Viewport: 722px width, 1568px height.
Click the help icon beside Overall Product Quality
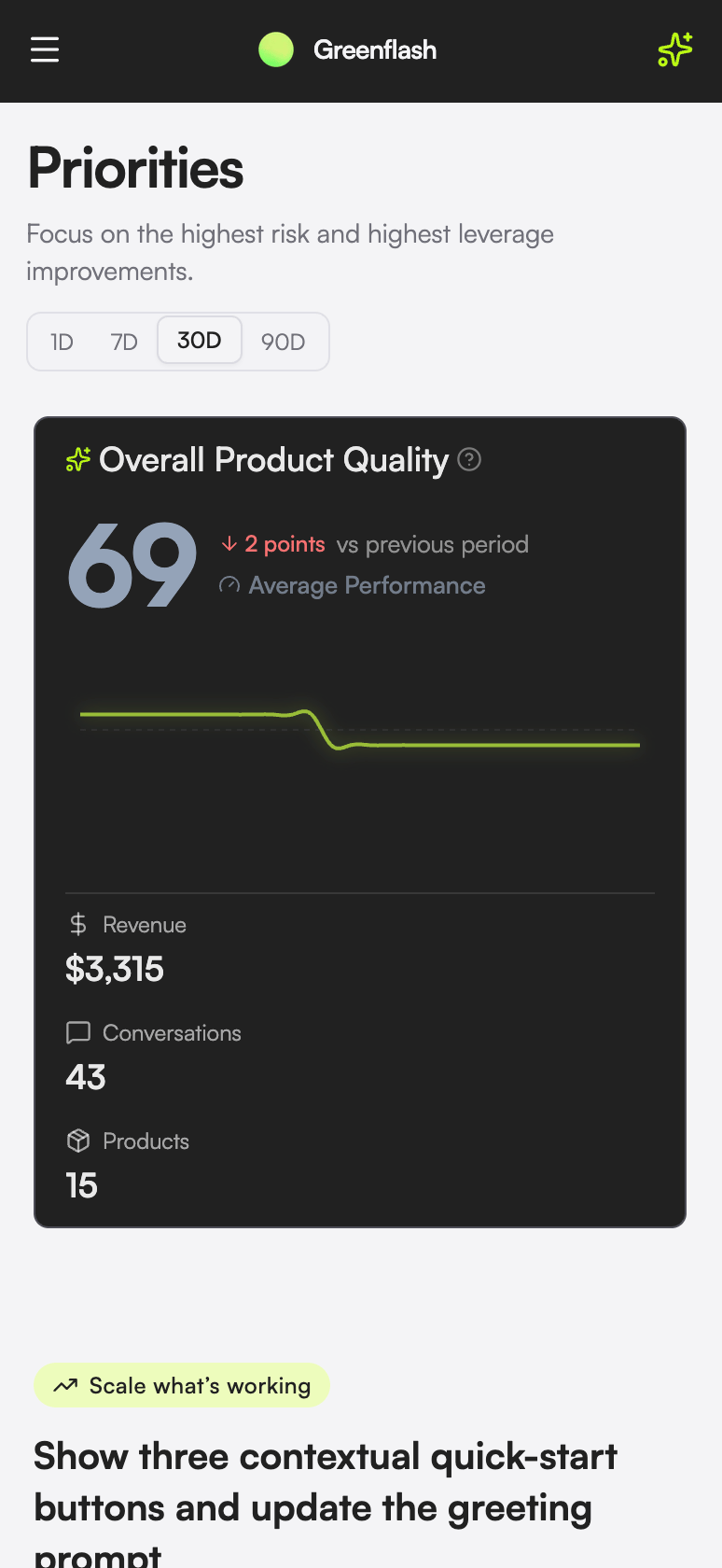tap(470, 459)
